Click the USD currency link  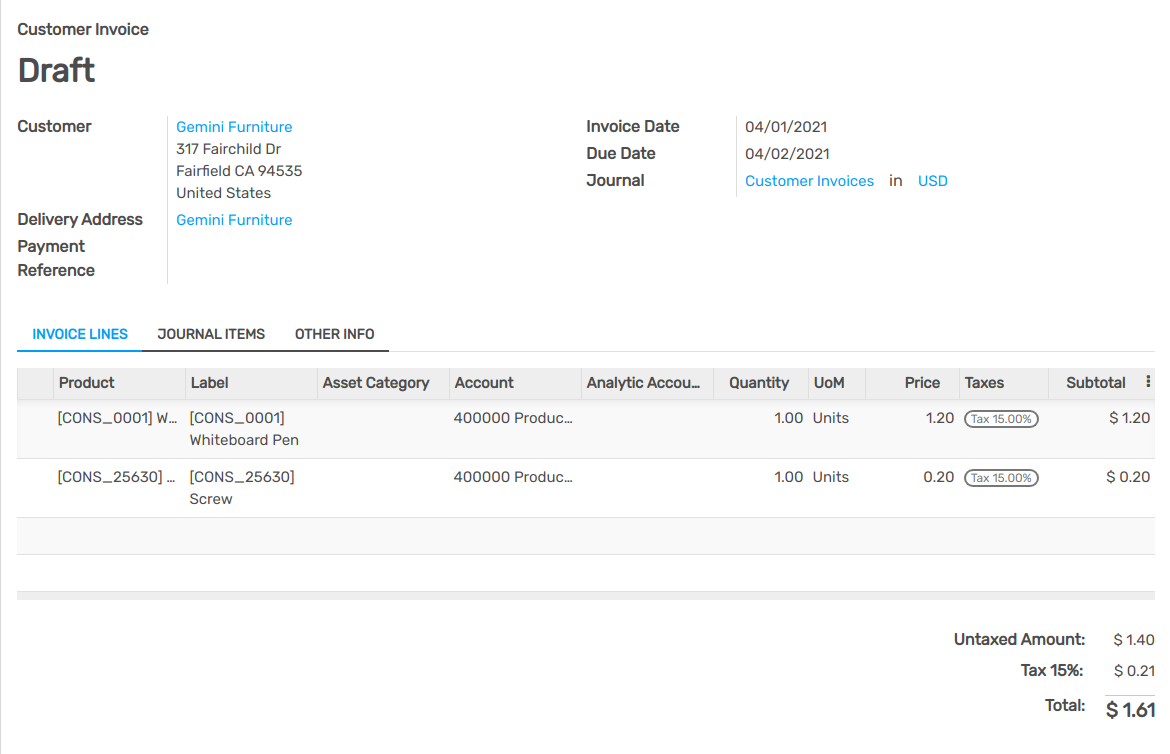click(932, 180)
